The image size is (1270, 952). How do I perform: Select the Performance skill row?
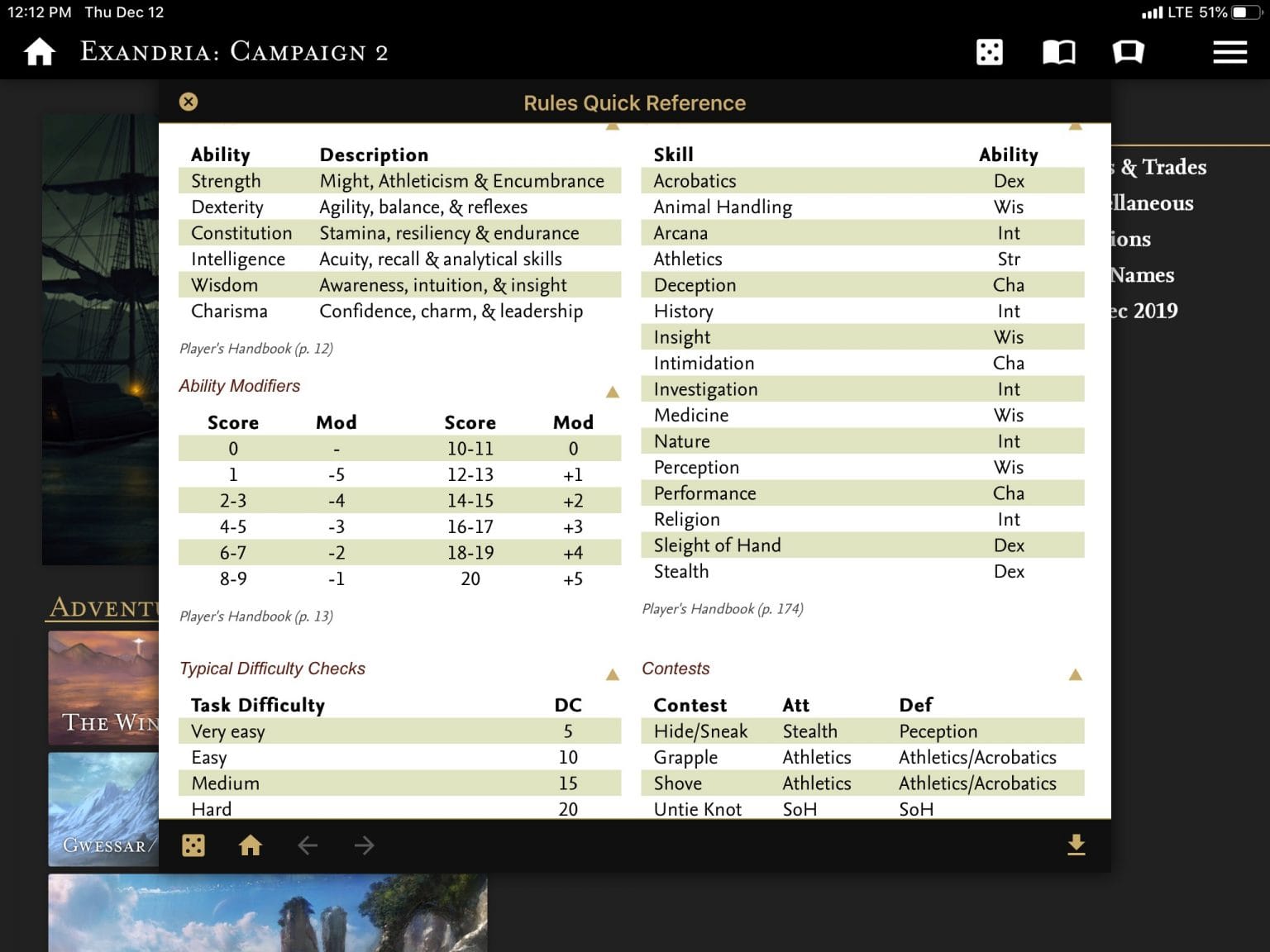pyautogui.click(x=862, y=493)
